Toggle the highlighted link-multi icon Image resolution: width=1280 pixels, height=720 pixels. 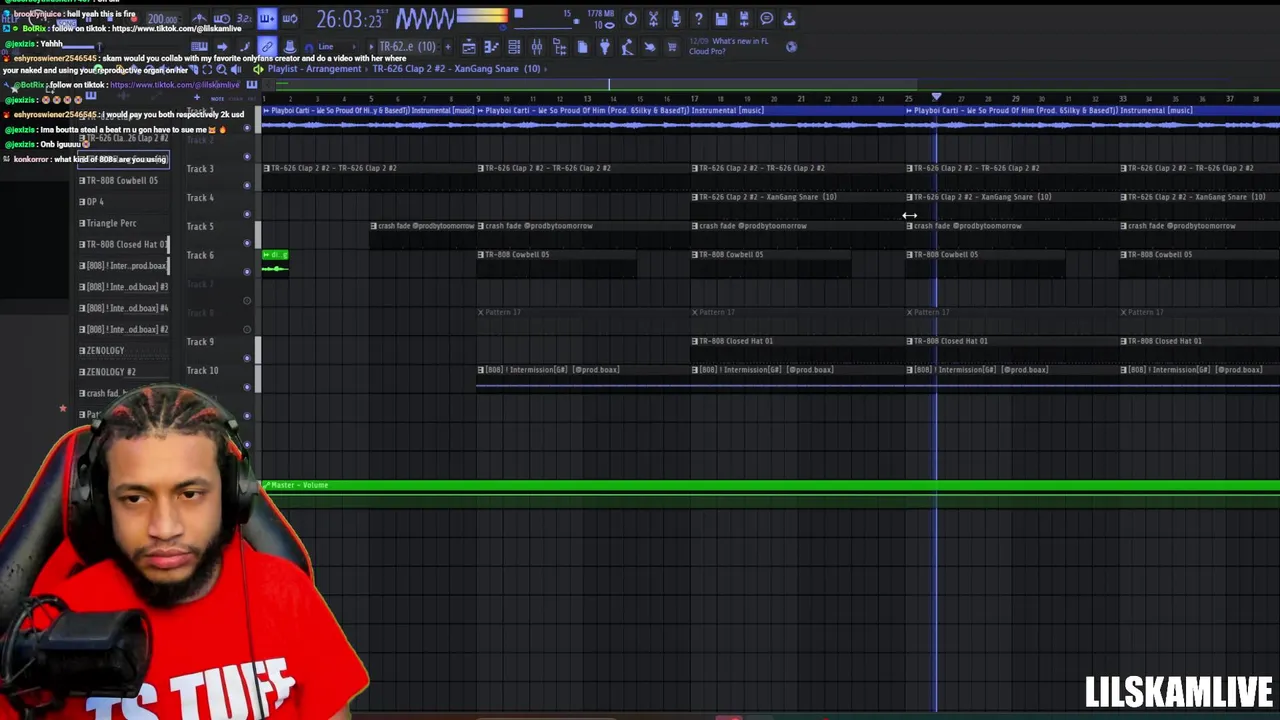click(x=267, y=47)
